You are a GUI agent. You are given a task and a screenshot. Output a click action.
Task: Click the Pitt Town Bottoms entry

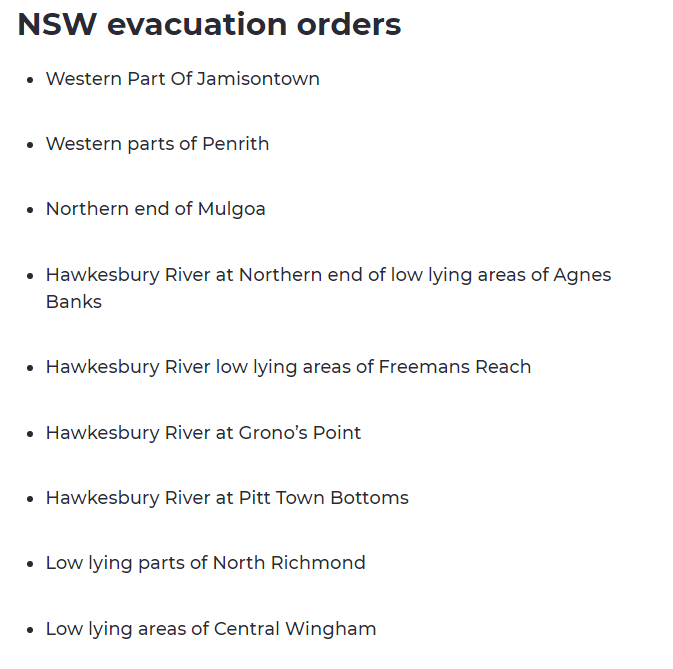[227, 498]
